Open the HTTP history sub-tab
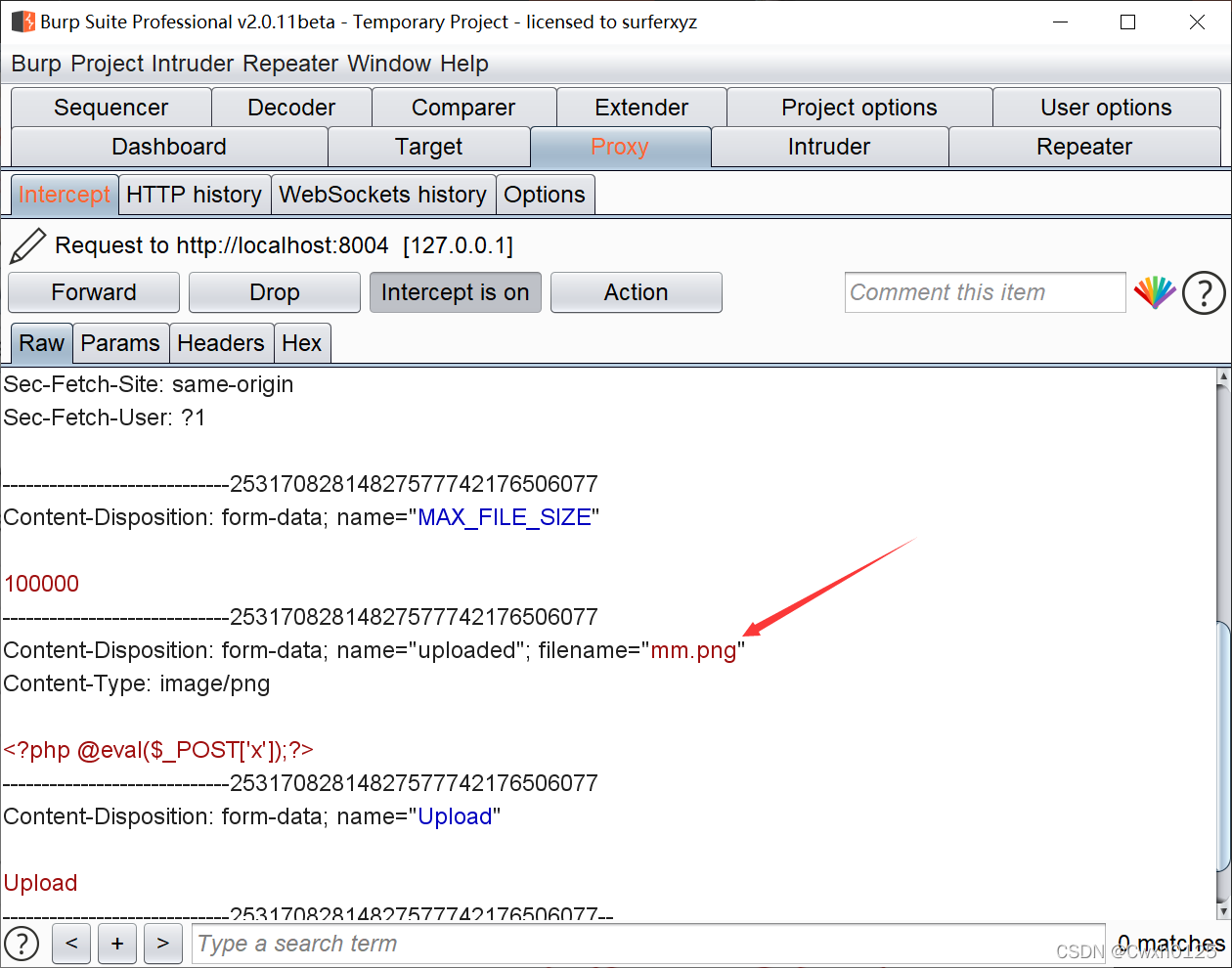Screen dimensions: 1232x968 (195, 195)
